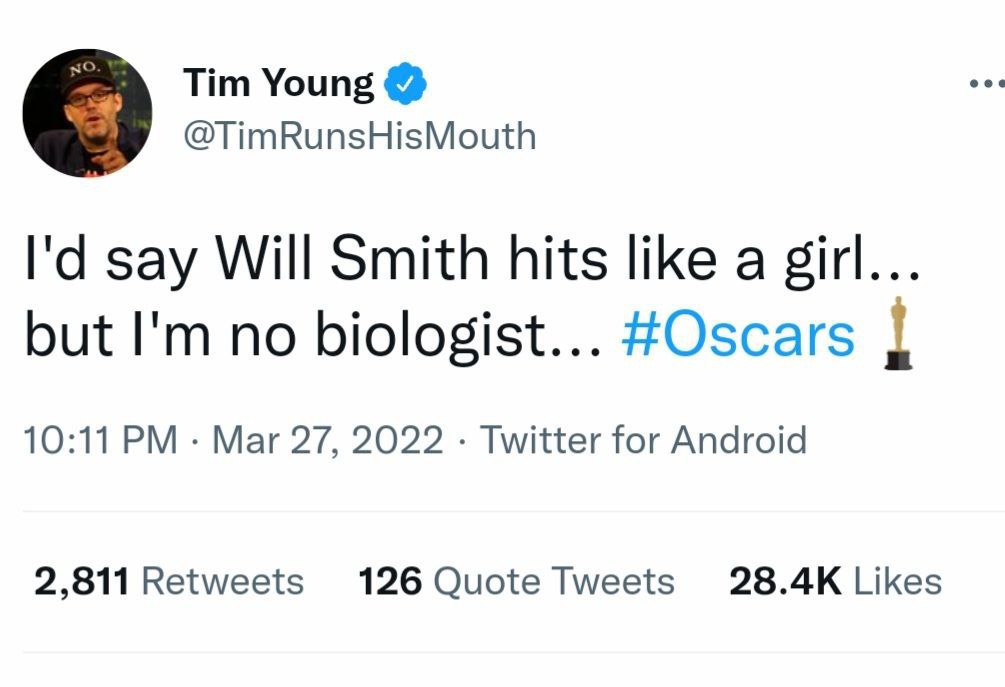Screen dimensions: 1005x687
Task: Open the #Oscars hashtag link
Action: click(x=738, y=335)
